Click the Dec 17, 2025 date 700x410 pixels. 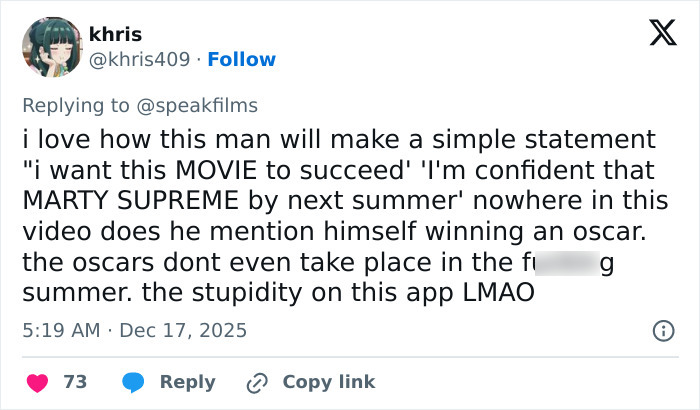(x=184, y=330)
